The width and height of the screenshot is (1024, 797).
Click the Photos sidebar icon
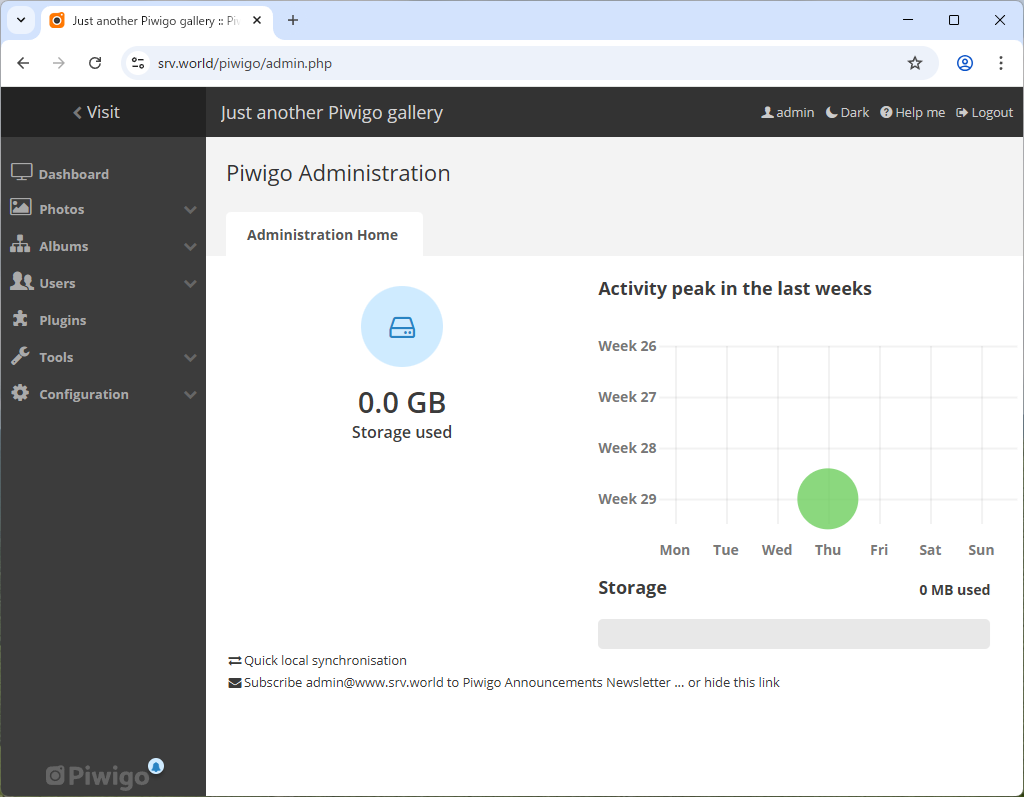coord(20,208)
